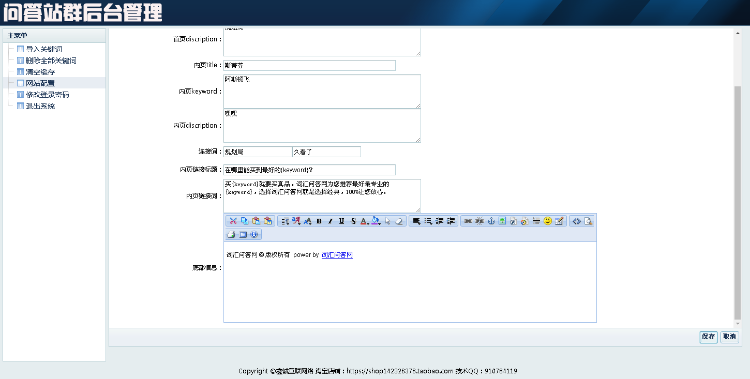The height and width of the screenshot is (379, 750).
Task: Click the insert media icon
Action: click(x=525, y=221)
